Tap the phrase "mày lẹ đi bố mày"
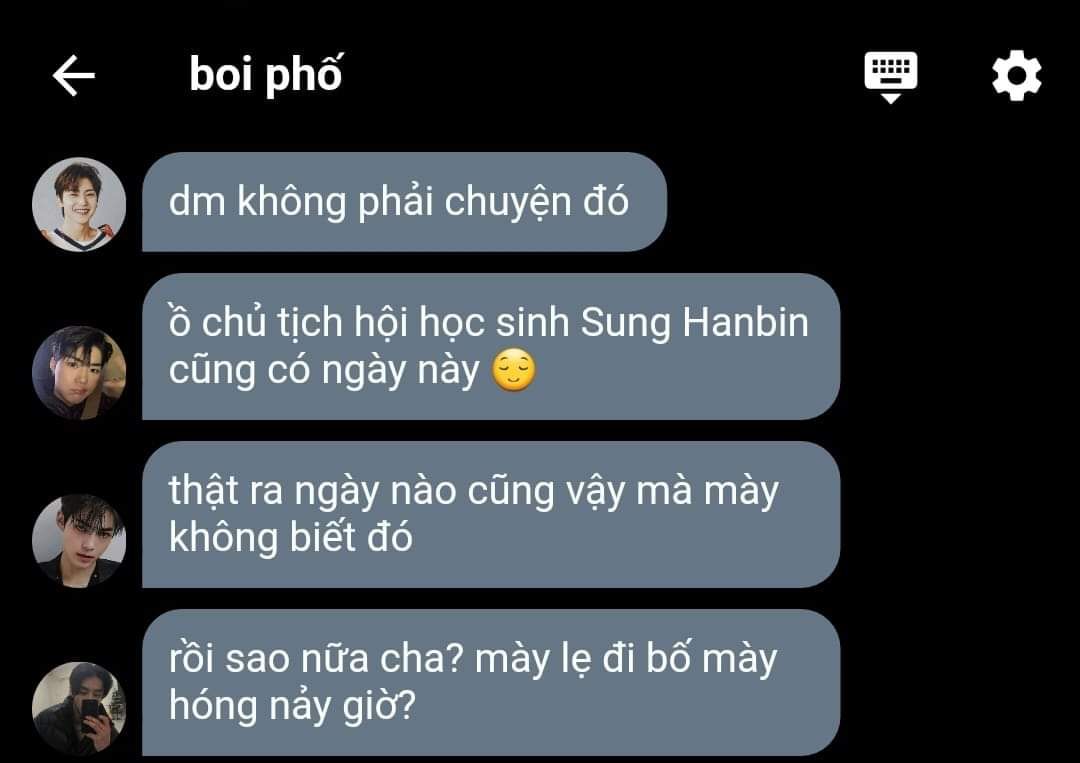Screen dimensions: 1080x763 point(626,660)
